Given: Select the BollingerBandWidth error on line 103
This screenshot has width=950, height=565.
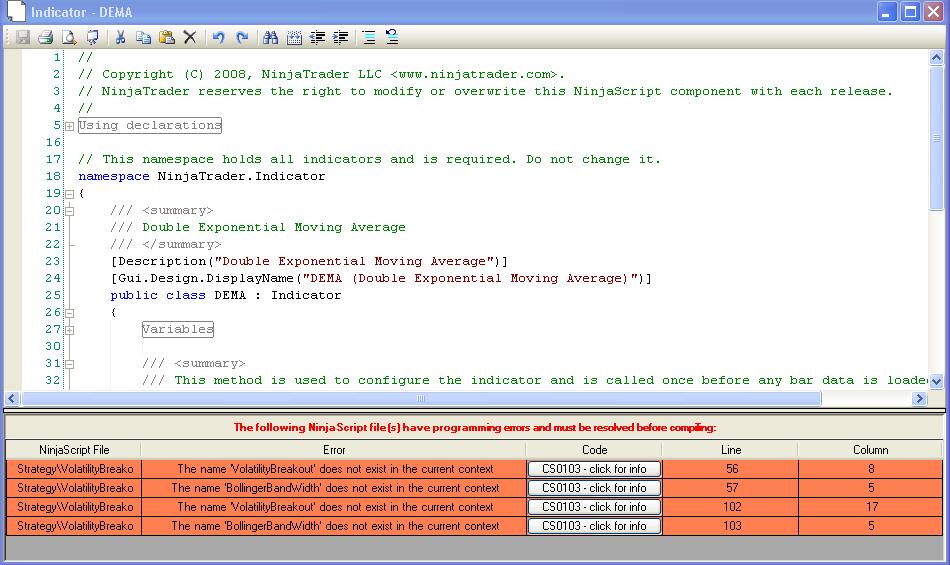Looking at the screenshot, I should point(335,526).
